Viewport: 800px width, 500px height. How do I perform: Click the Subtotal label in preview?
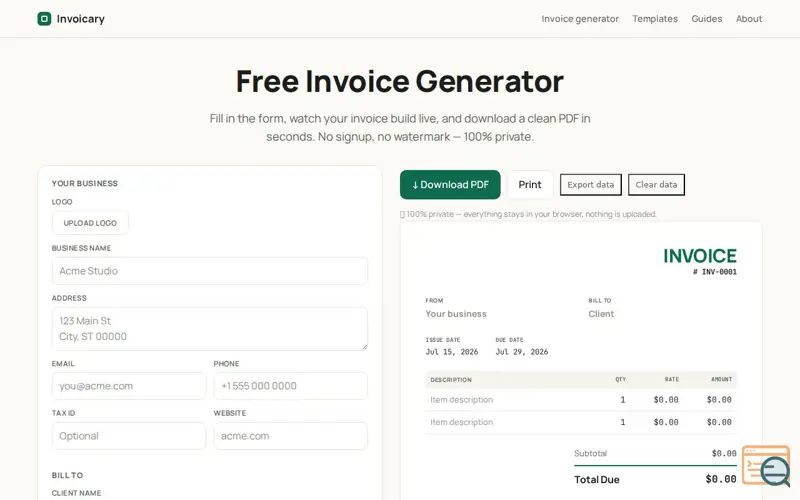[x=590, y=453]
